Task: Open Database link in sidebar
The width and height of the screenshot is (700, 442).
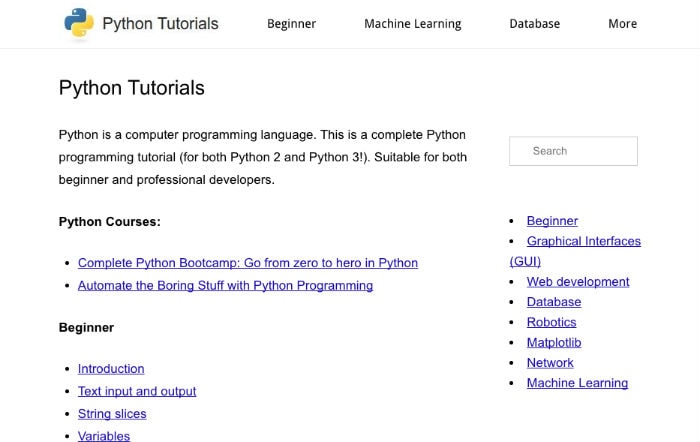Action: pos(554,302)
